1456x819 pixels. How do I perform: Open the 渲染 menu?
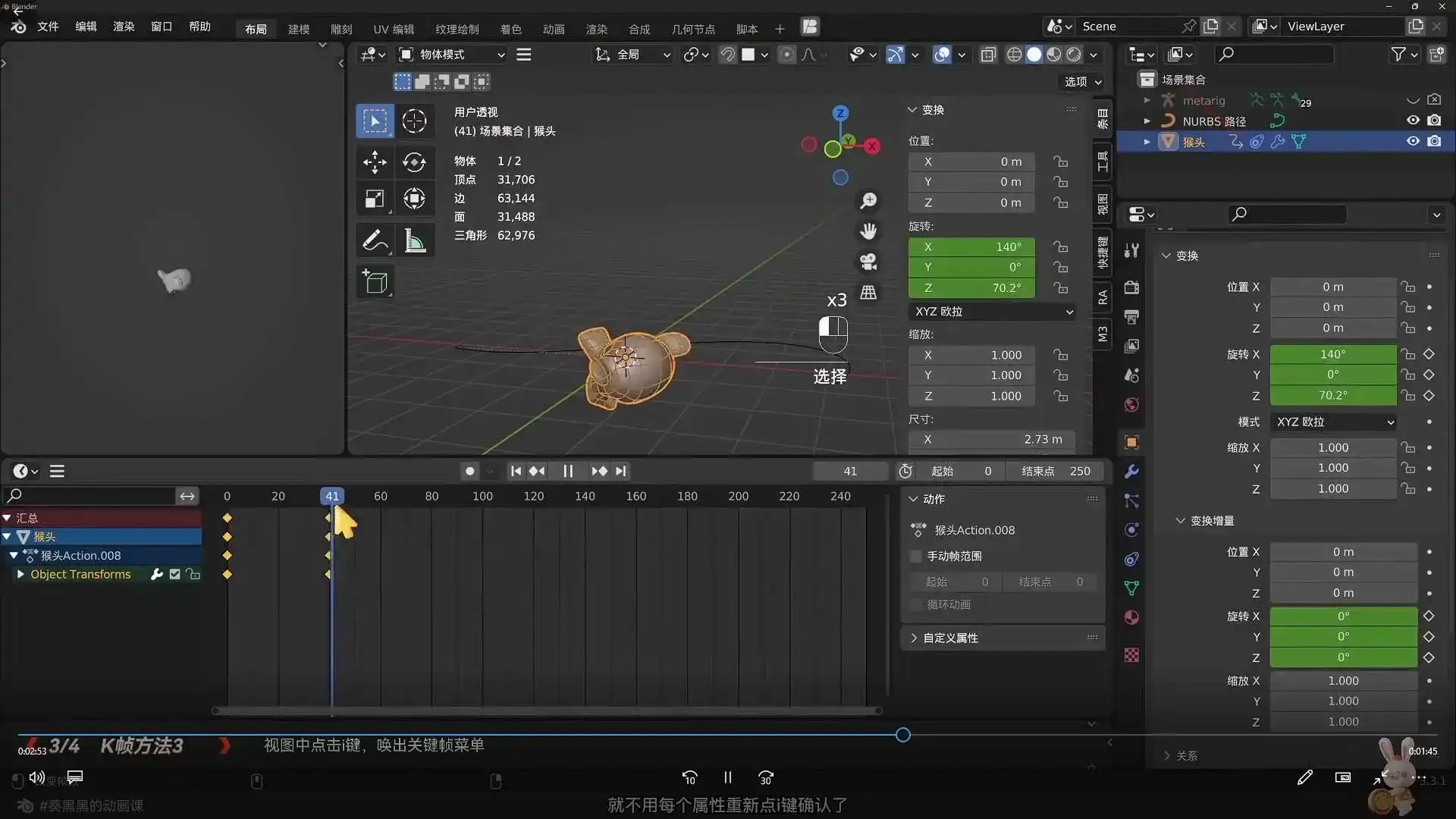[x=123, y=27]
